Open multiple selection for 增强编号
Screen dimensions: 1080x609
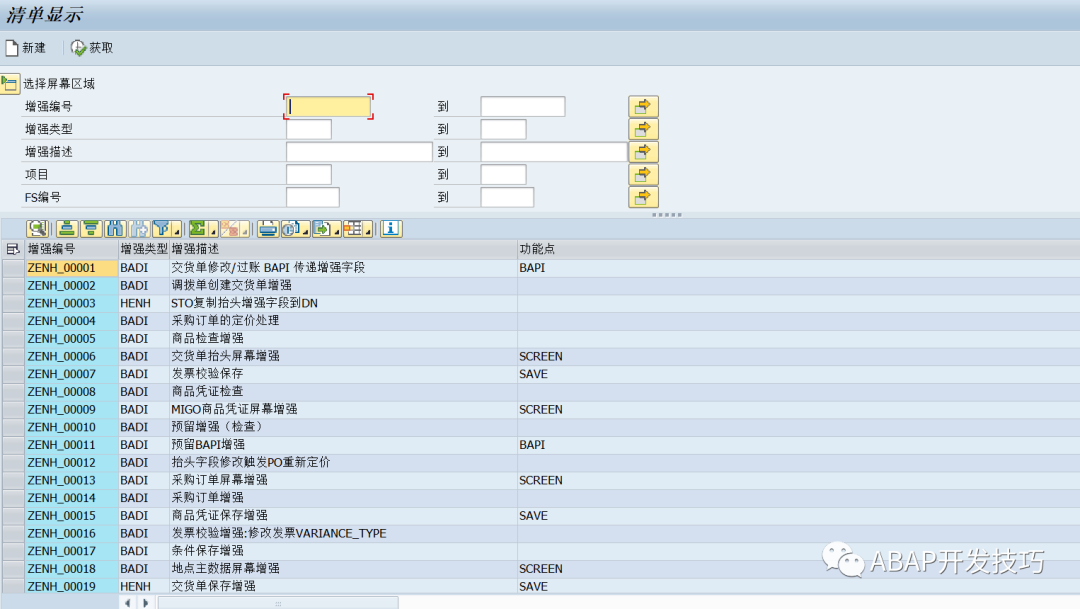(x=643, y=107)
